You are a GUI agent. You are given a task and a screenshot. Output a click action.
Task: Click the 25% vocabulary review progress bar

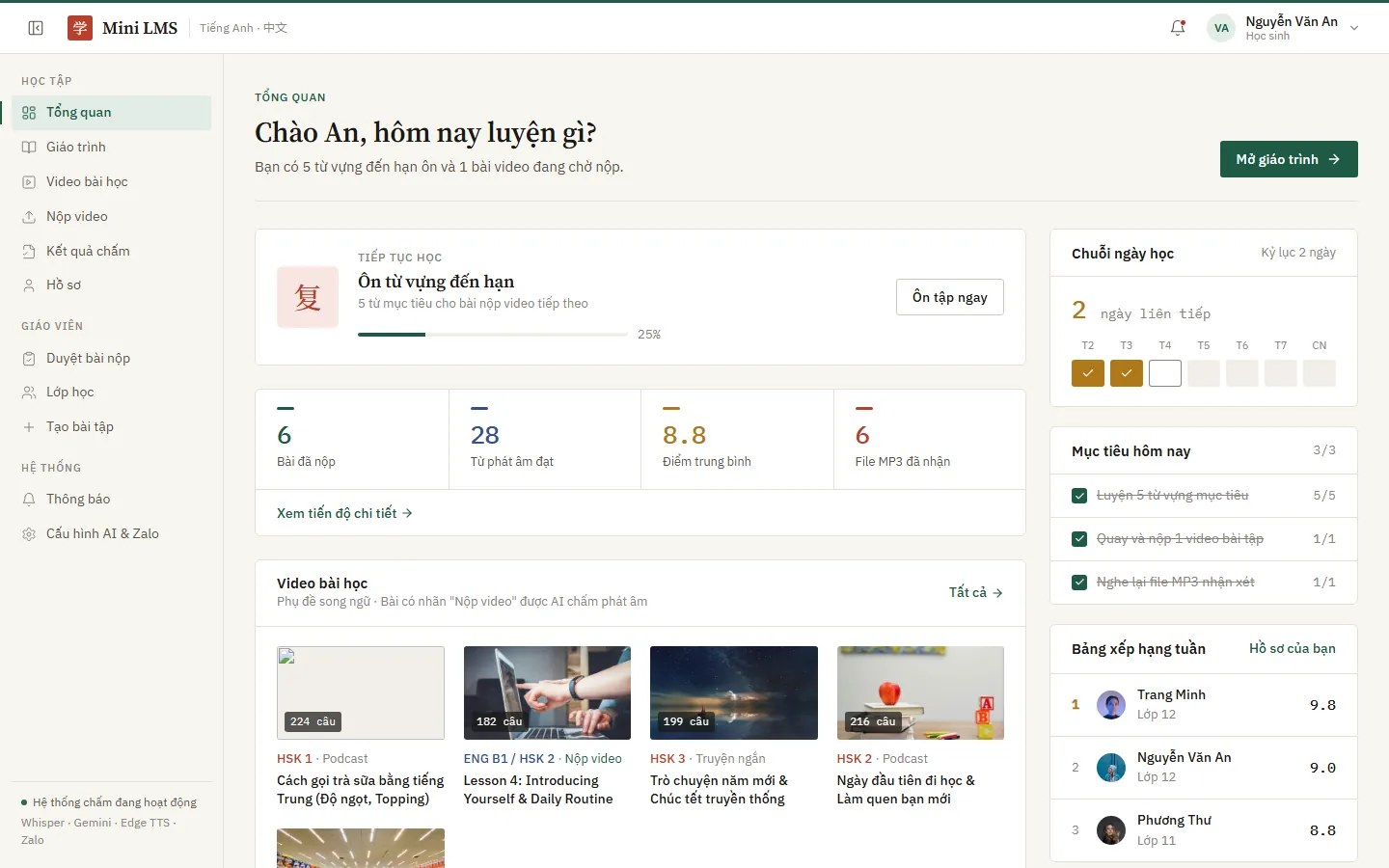coord(493,335)
